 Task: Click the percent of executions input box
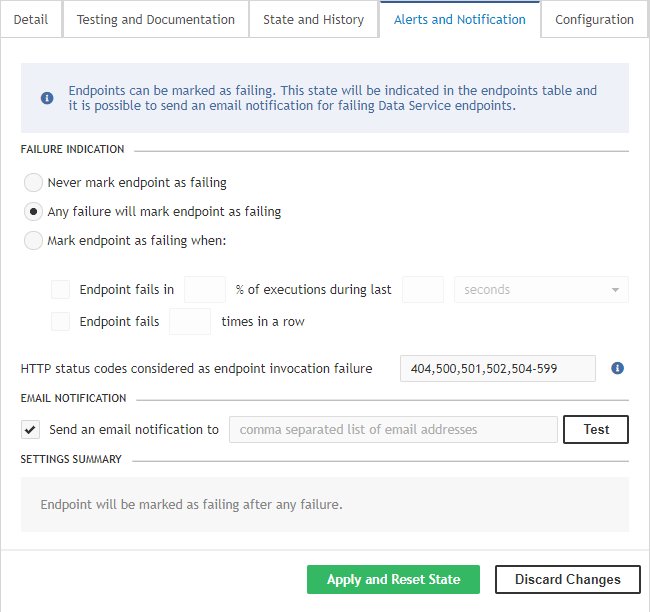[x=205, y=290]
